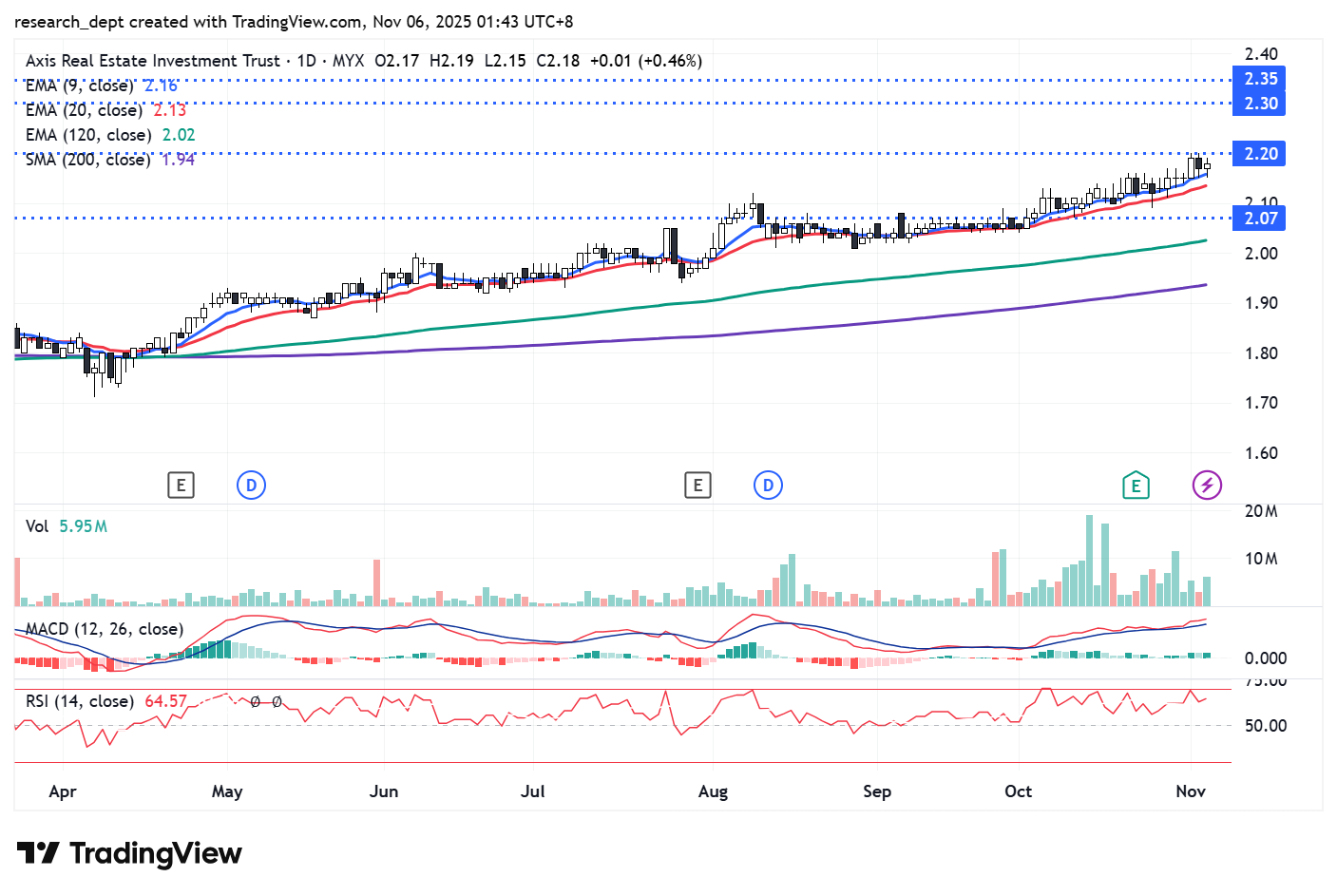Expand the MACD (12, 26, close) legend
The width and height of the screenshot is (1337, 896).
(104, 629)
